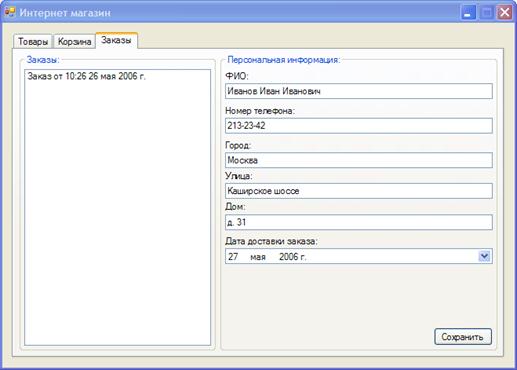
Task: Click the Дом field containing д. 31
Action: [x=359, y=222]
